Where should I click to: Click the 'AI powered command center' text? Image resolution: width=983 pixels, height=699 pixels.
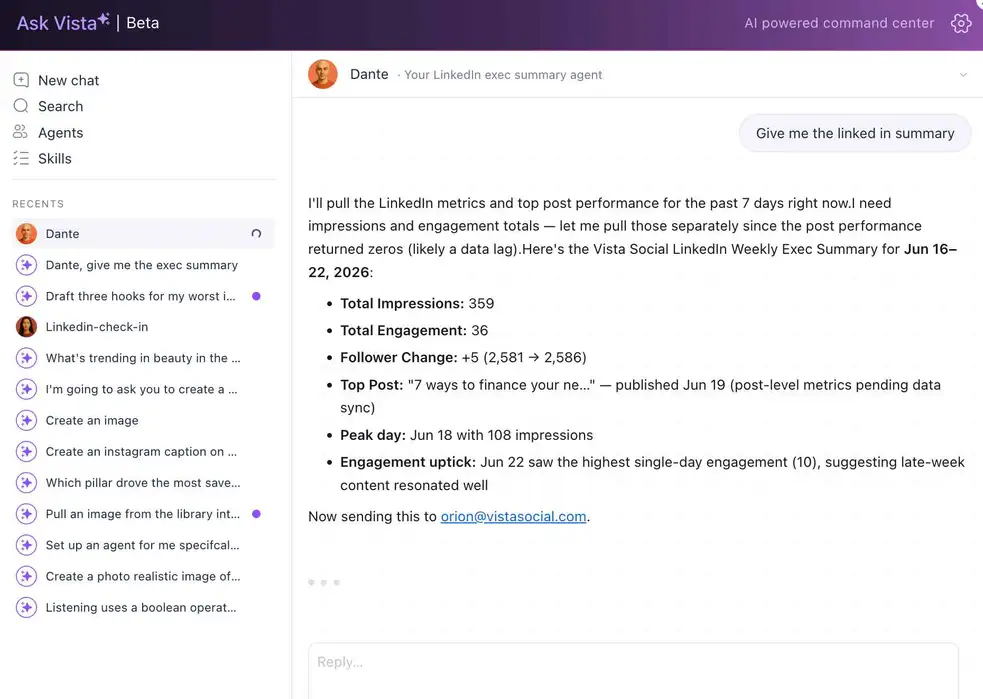839,23
